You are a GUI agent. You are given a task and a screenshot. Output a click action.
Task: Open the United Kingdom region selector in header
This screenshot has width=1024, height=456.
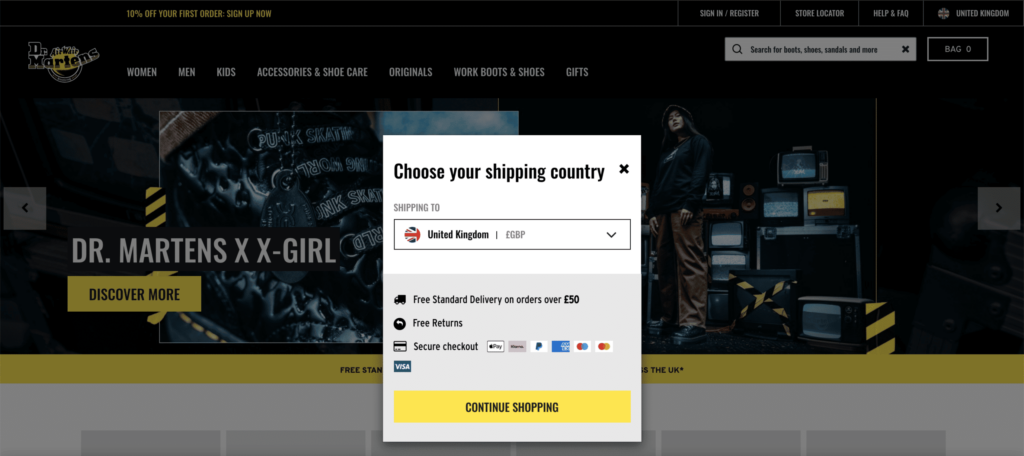coord(974,13)
